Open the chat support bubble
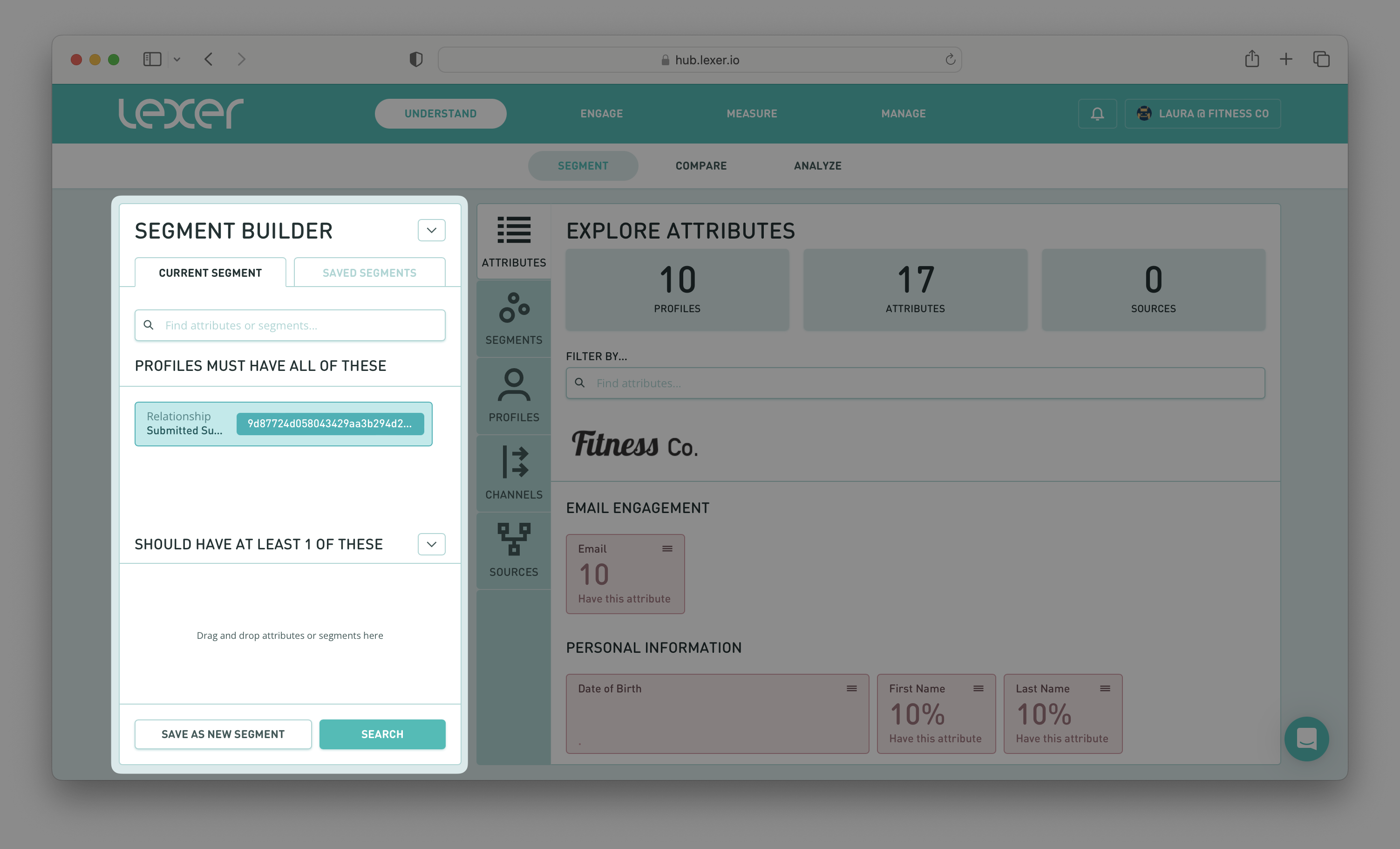The height and width of the screenshot is (849, 1400). (1306, 738)
